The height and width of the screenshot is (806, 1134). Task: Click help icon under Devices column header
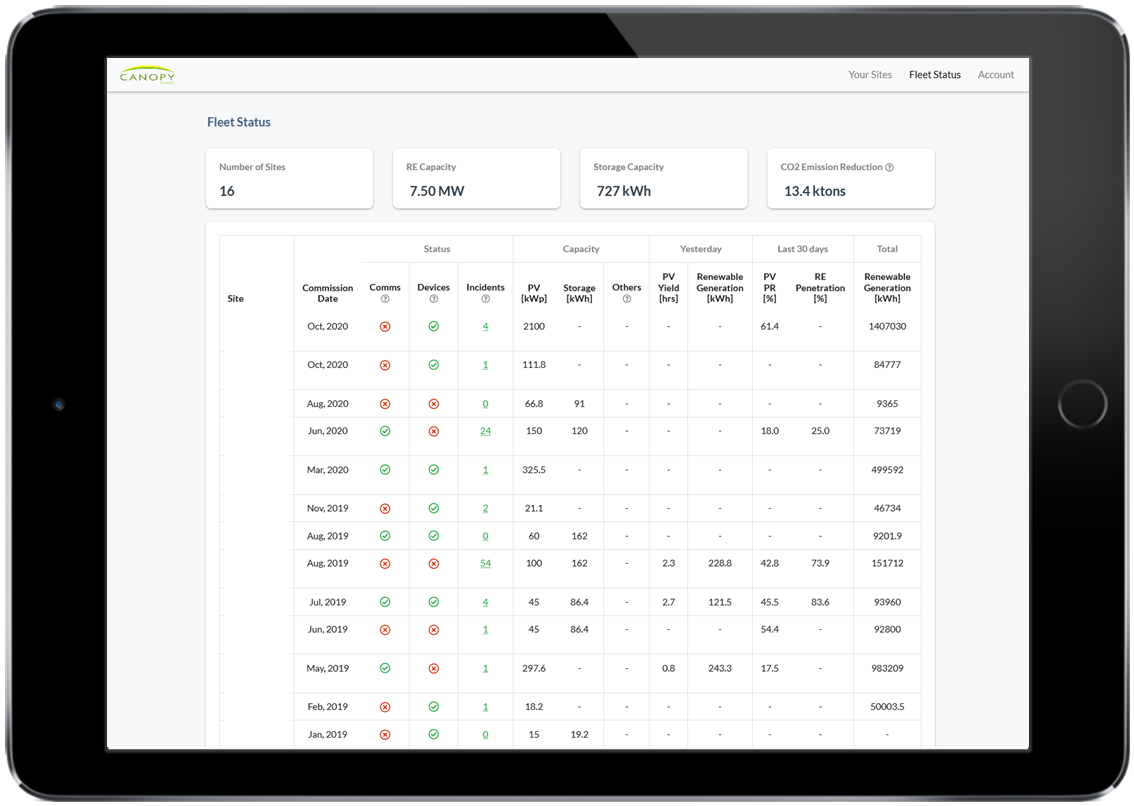[x=433, y=299]
